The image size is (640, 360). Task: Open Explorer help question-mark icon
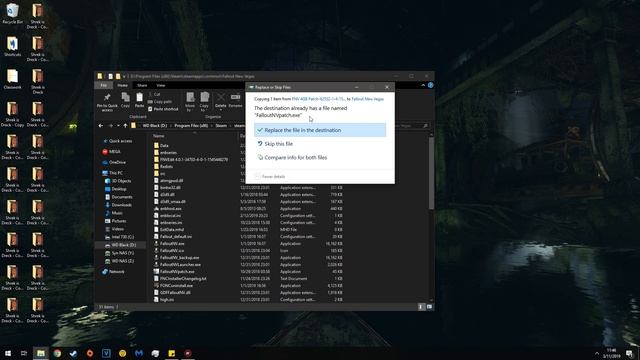pyautogui.click(x=430, y=85)
